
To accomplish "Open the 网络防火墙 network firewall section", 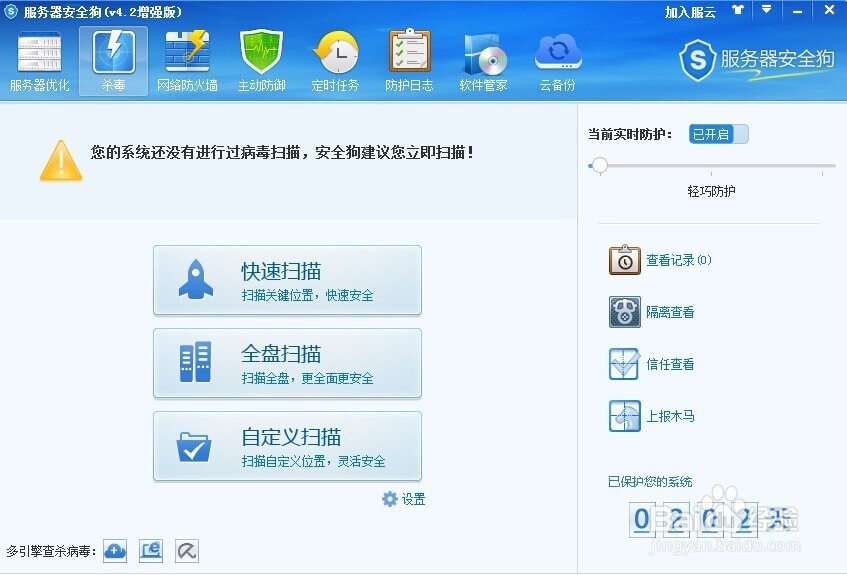I will (x=187, y=62).
